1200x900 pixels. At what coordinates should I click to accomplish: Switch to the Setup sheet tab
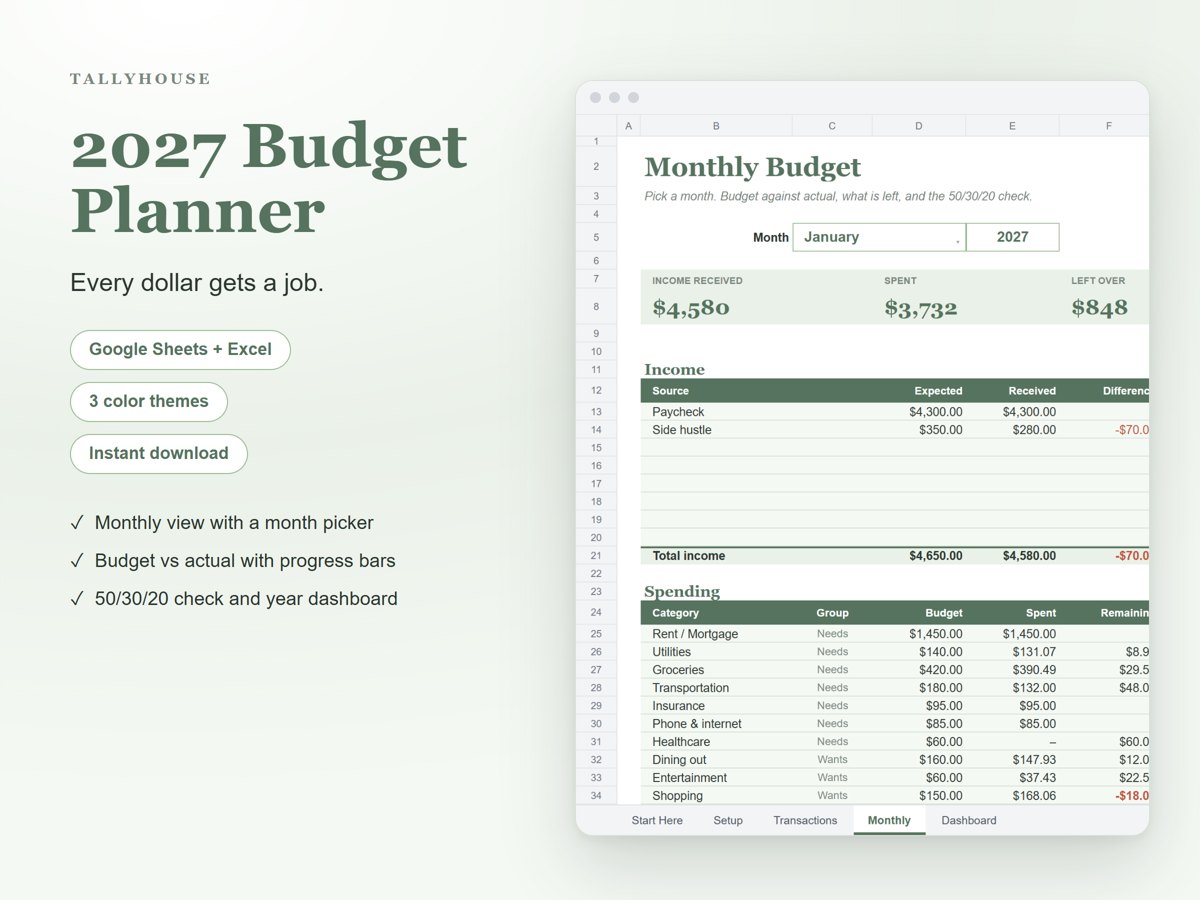(728, 820)
